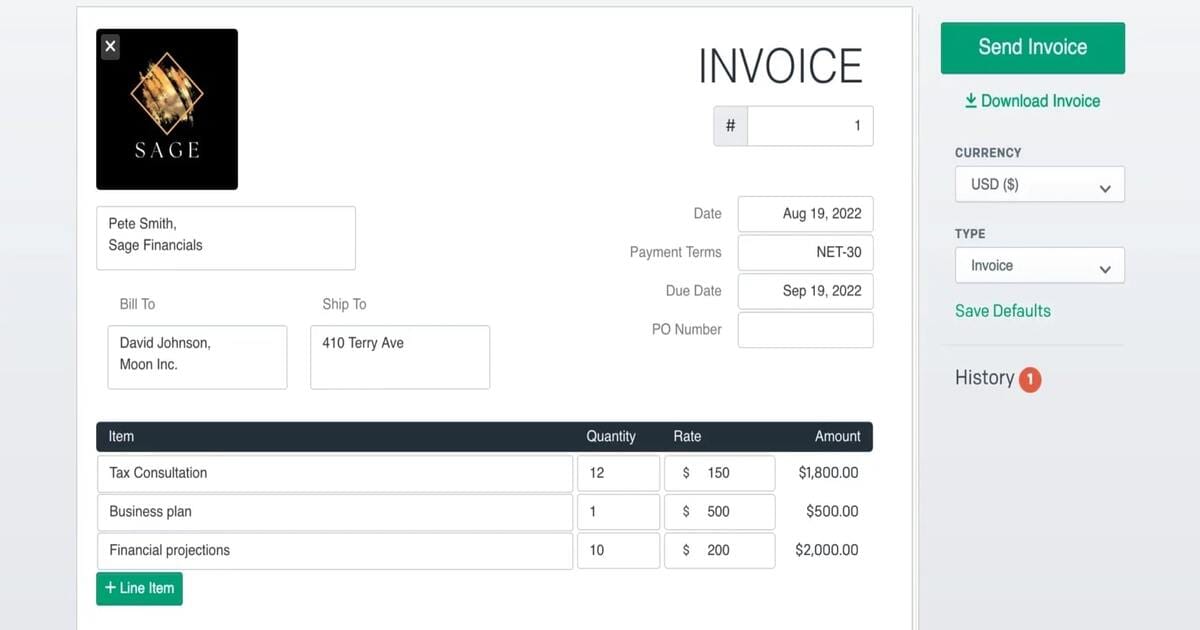Remove the SAGE logo with the X icon

pyautogui.click(x=110, y=46)
